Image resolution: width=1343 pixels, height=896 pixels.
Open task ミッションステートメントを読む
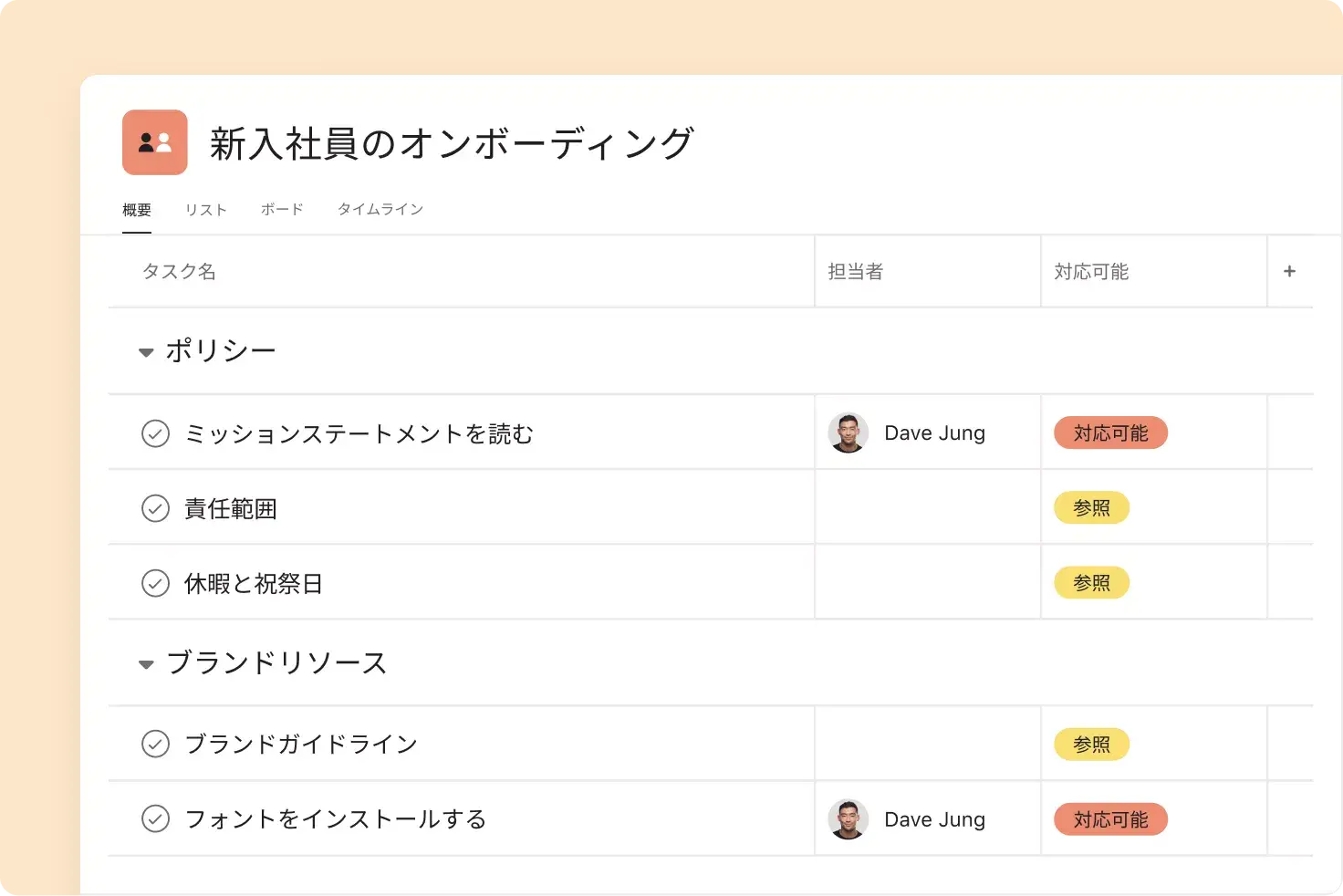click(359, 433)
